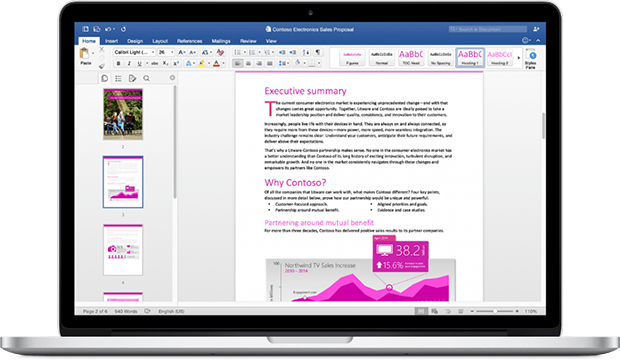The width and height of the screenshot is (620, 361).
Task: Open the Styles Pane
Action: point(531,59)
